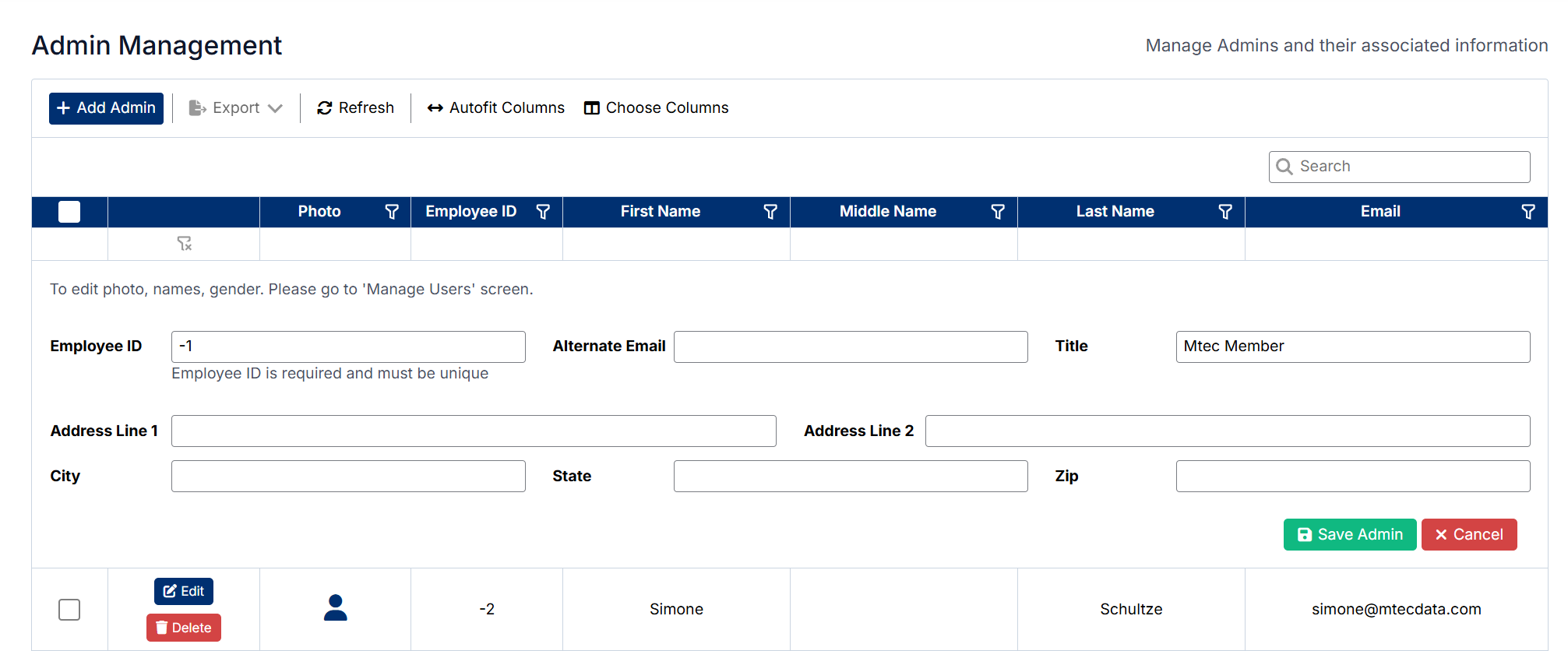This screenshot has height=651, width=1568.
Task: Delete the Simone Schultze row
Action: [184, 628]
